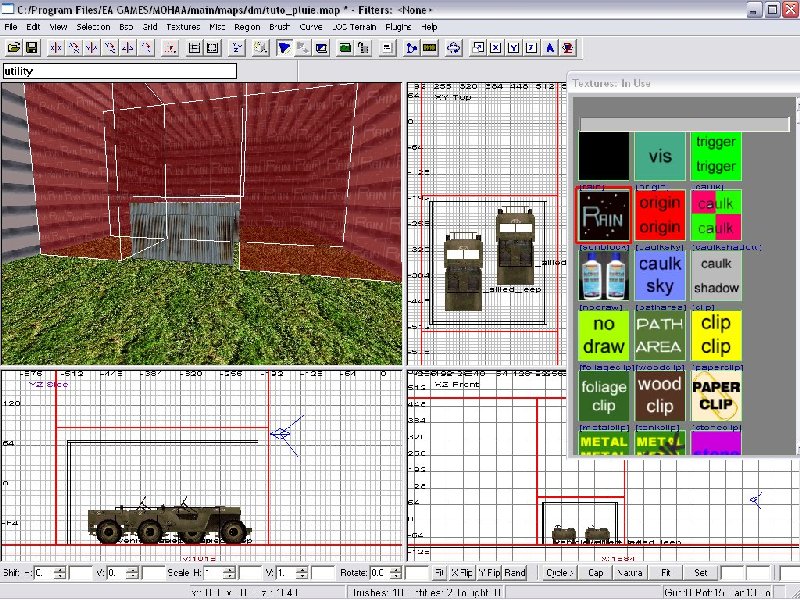Click the X-axis flip toolbar icon
Image resolution: width=800 pixels, height=600 pixels.
(56, 48)
